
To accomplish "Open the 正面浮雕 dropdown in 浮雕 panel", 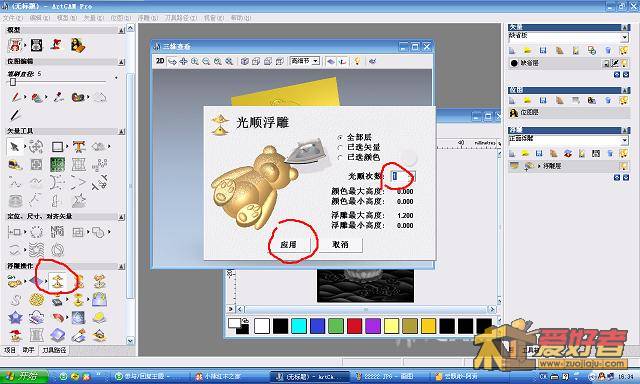I will 624,140.
